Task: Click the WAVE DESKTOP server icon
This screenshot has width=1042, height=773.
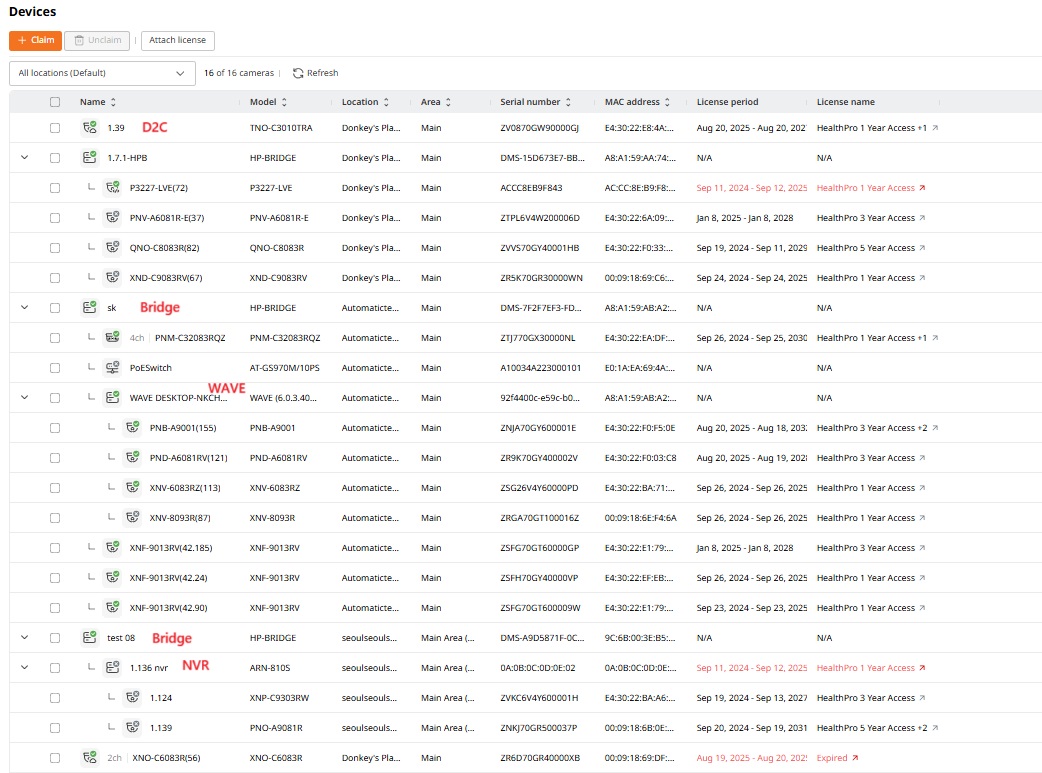Action: [x=112, y=398]
